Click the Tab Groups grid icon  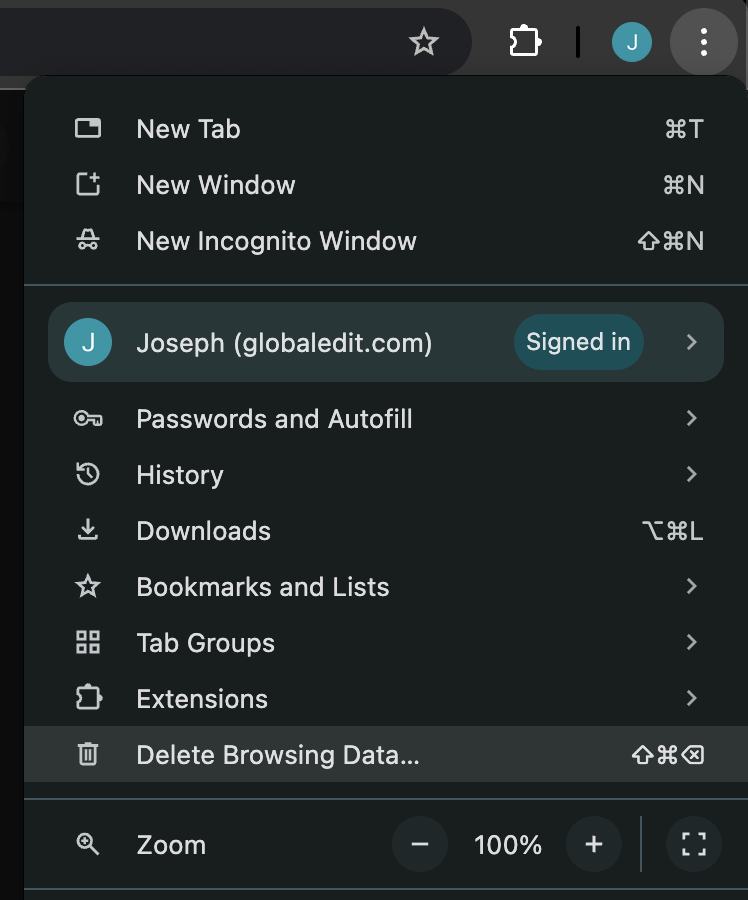88,643
